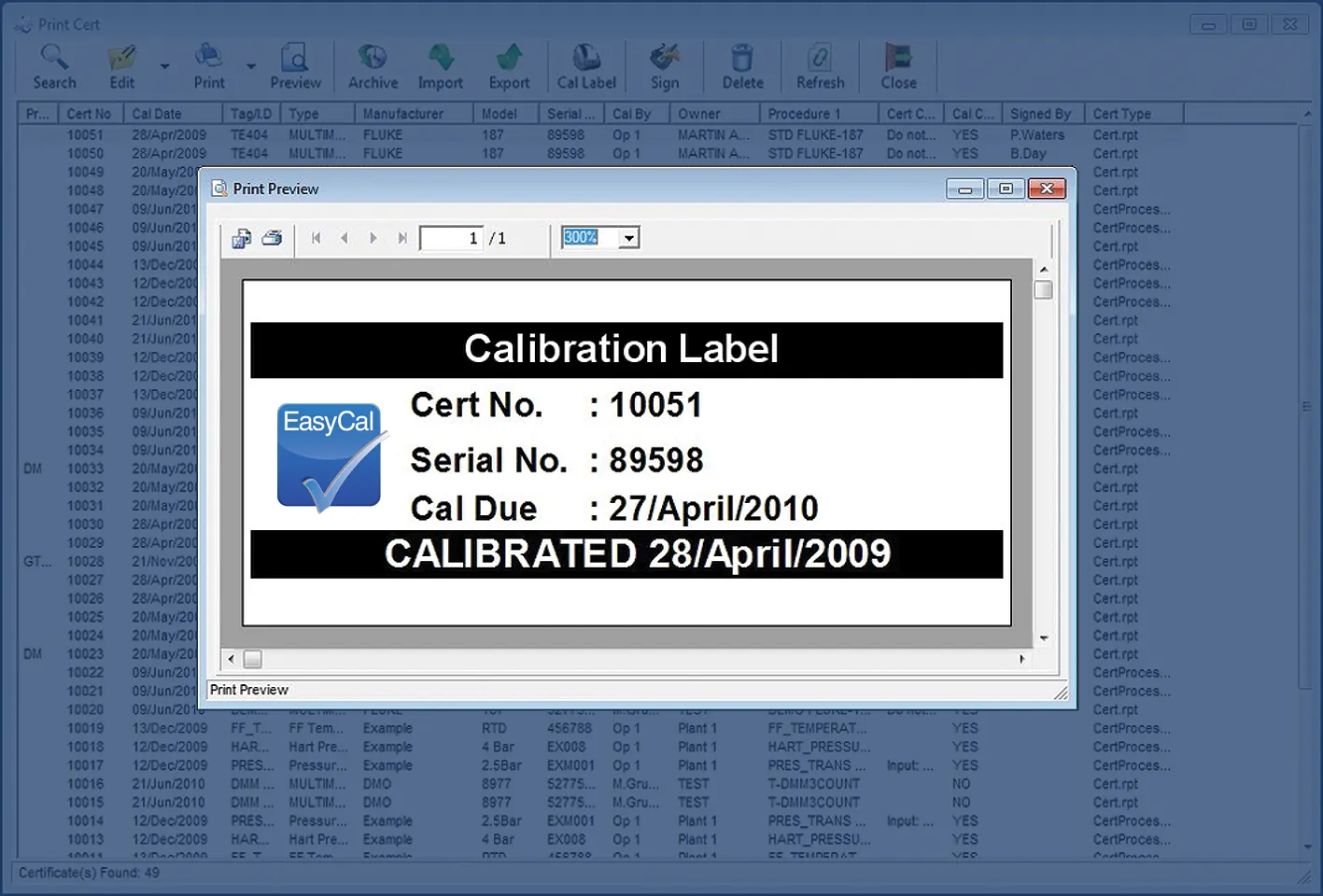1323x896 pixels.
Task: Import certificates using the Import icon
Action: pyautogui.click(x=440, y=65)
